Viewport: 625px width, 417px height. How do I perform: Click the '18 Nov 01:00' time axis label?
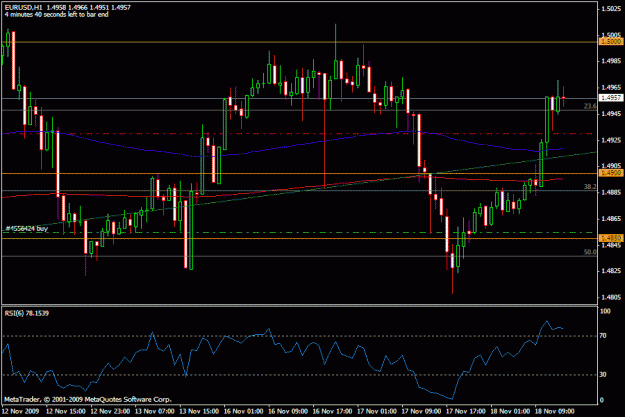(x=510, y=411)
